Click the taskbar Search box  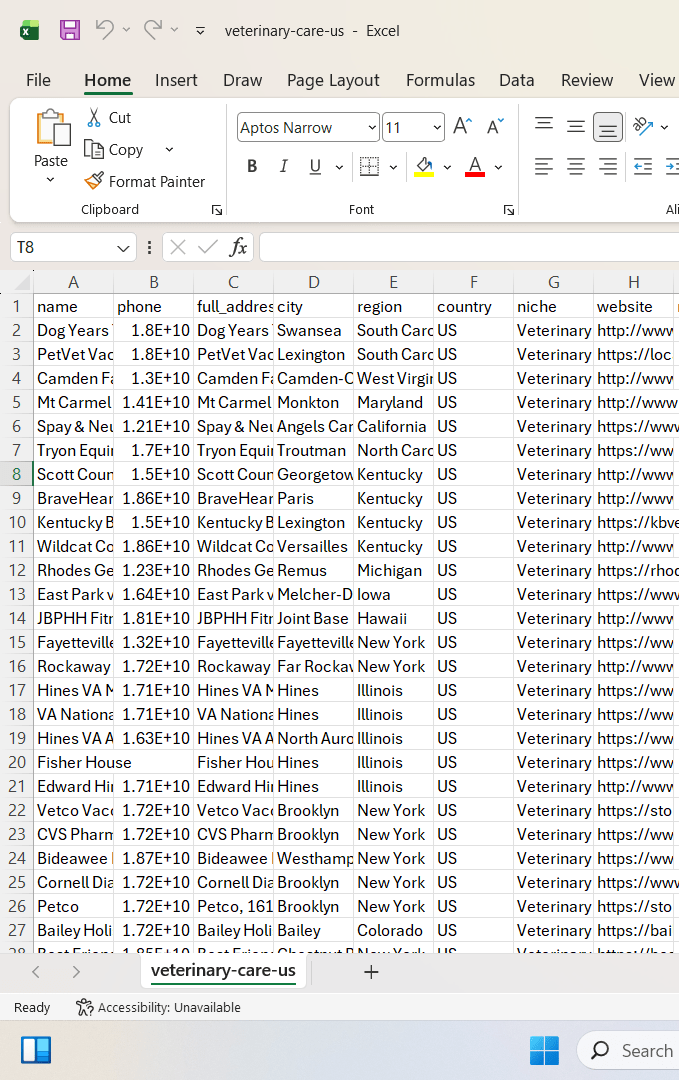click(x=628, y=1050)
